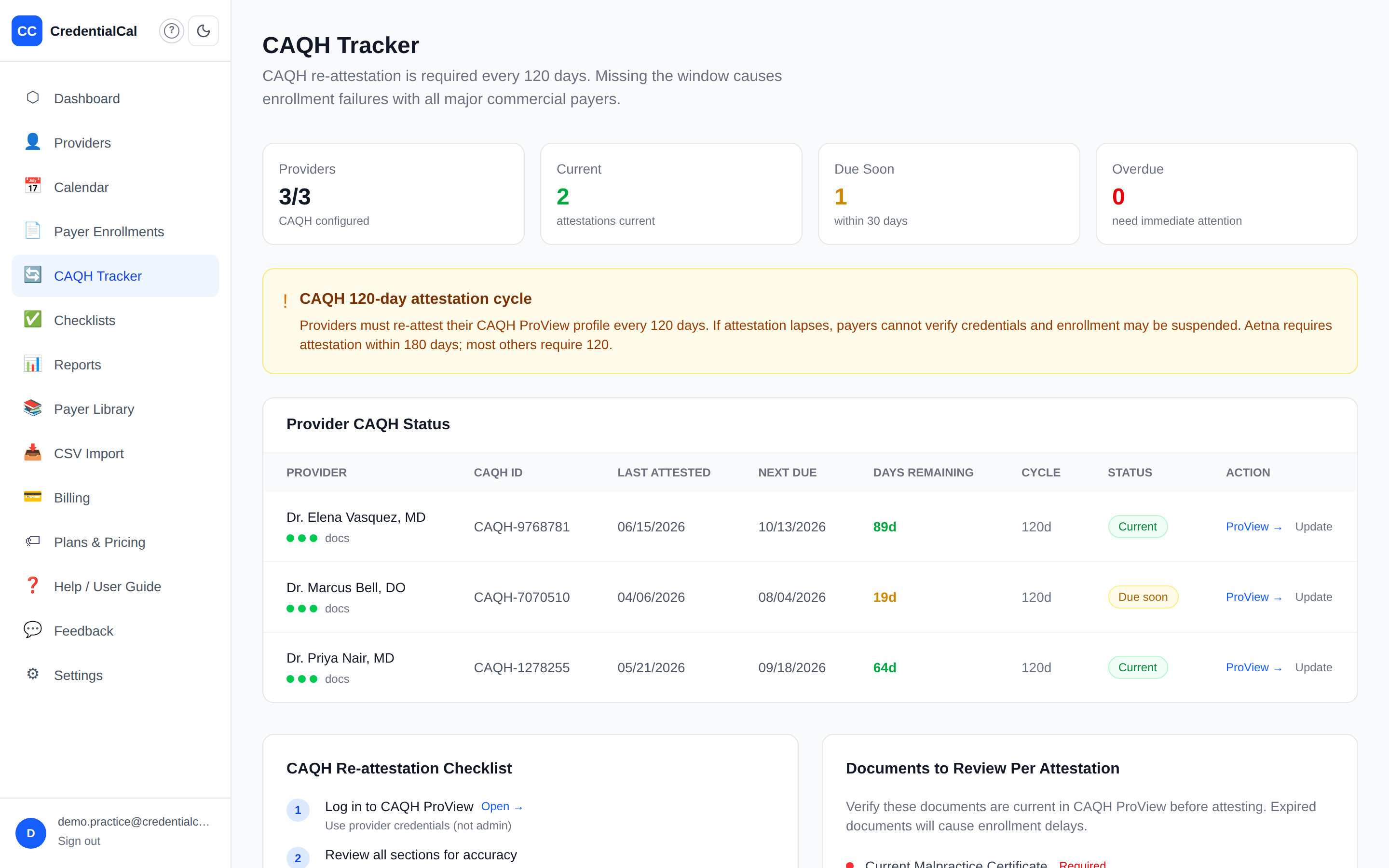Click the Providers person icon
1389x868 pixels.
pos(33,142)
